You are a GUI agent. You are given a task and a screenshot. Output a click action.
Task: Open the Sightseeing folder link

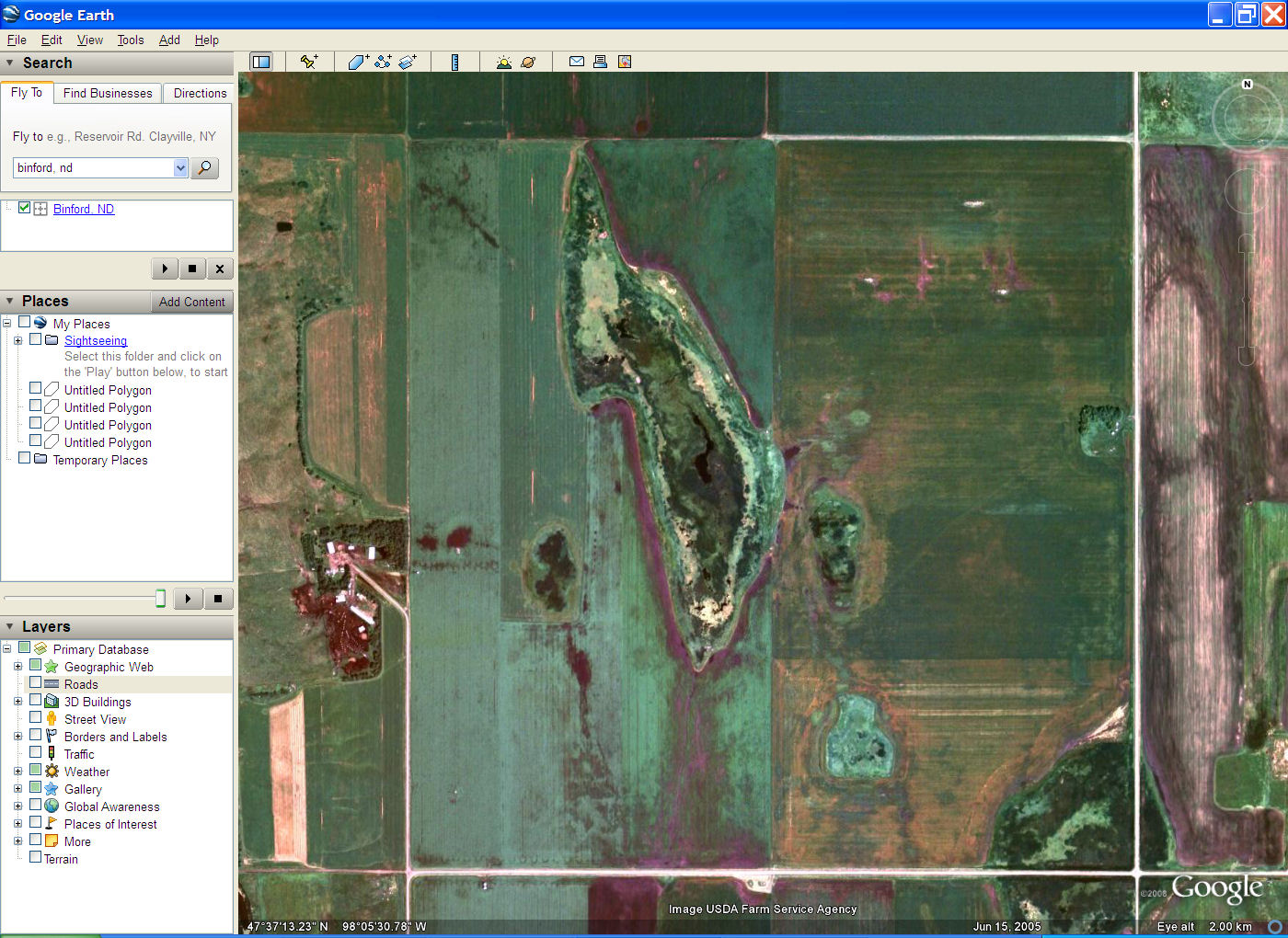pyautogui.click(x=96, y=340)
